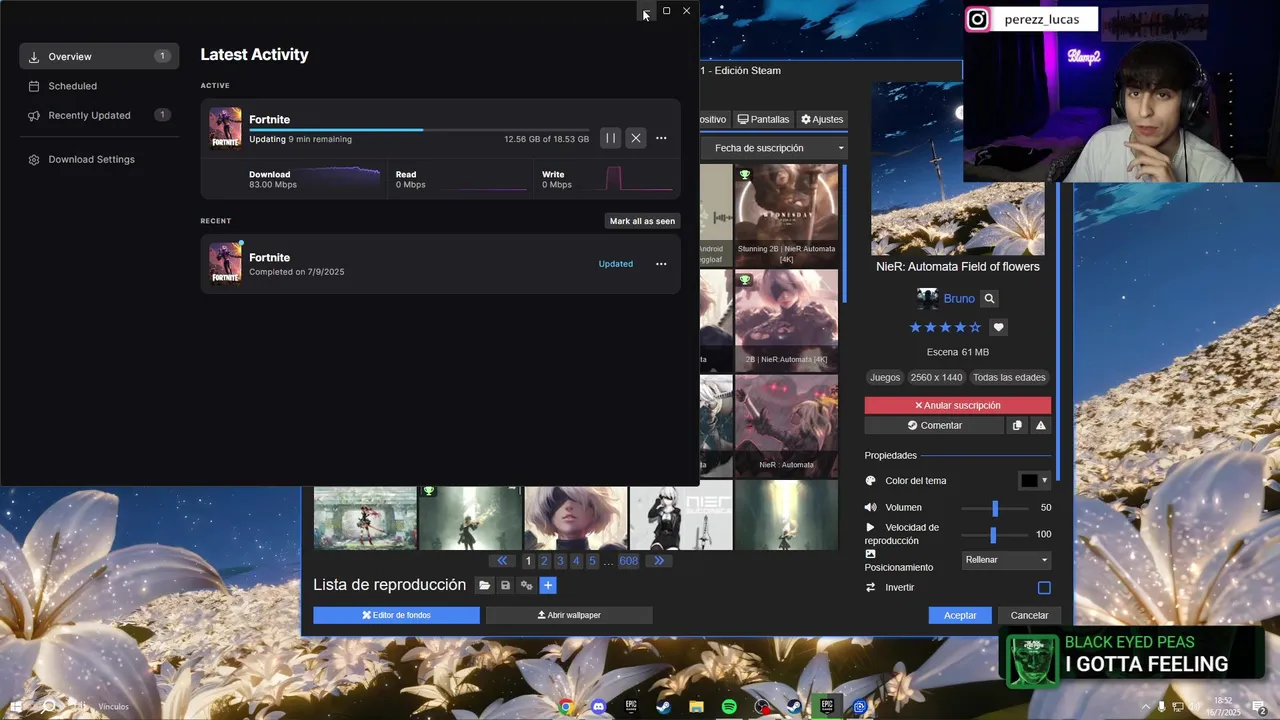Screen dimensions: 1280x720
Task: Toggle the Invertir checkbox
Action: click(1044, 588)
